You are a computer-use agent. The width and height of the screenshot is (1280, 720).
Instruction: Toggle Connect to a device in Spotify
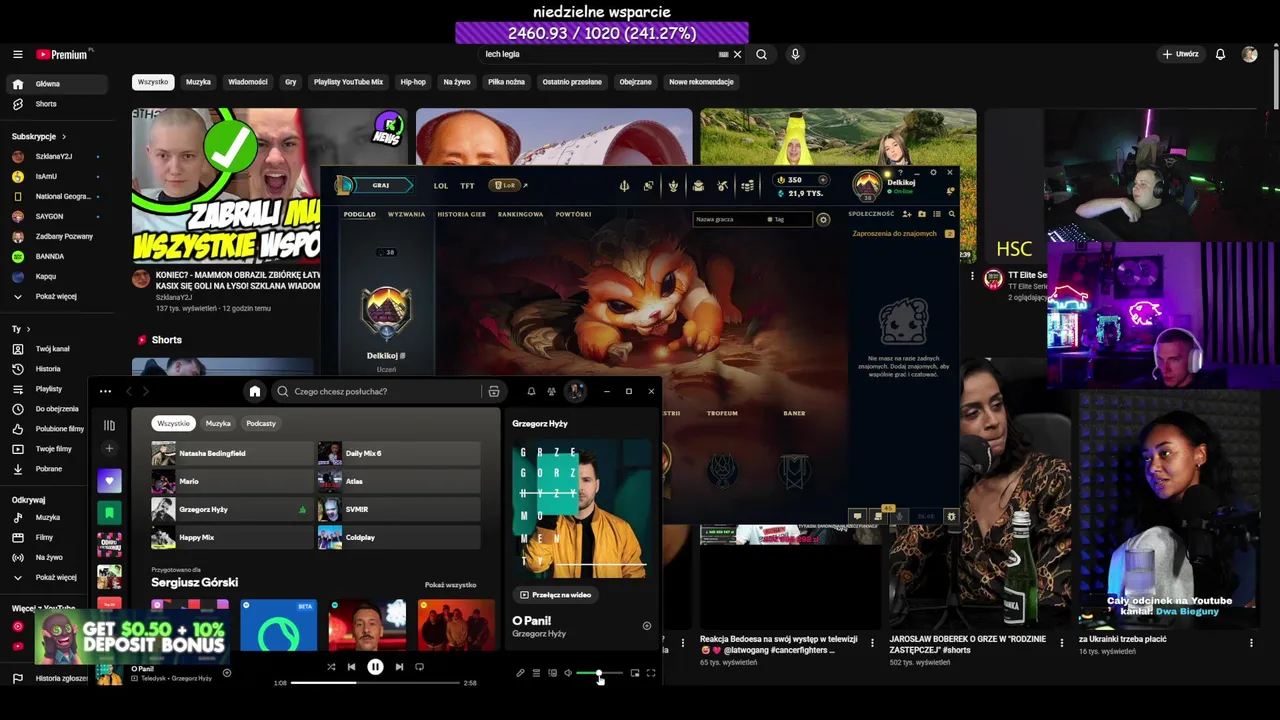552,673
